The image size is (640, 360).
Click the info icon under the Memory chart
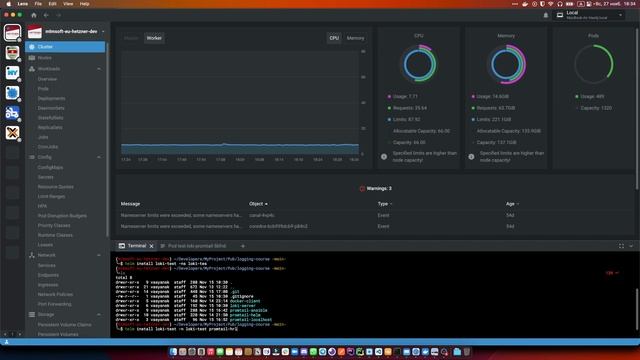pos(471,157)
